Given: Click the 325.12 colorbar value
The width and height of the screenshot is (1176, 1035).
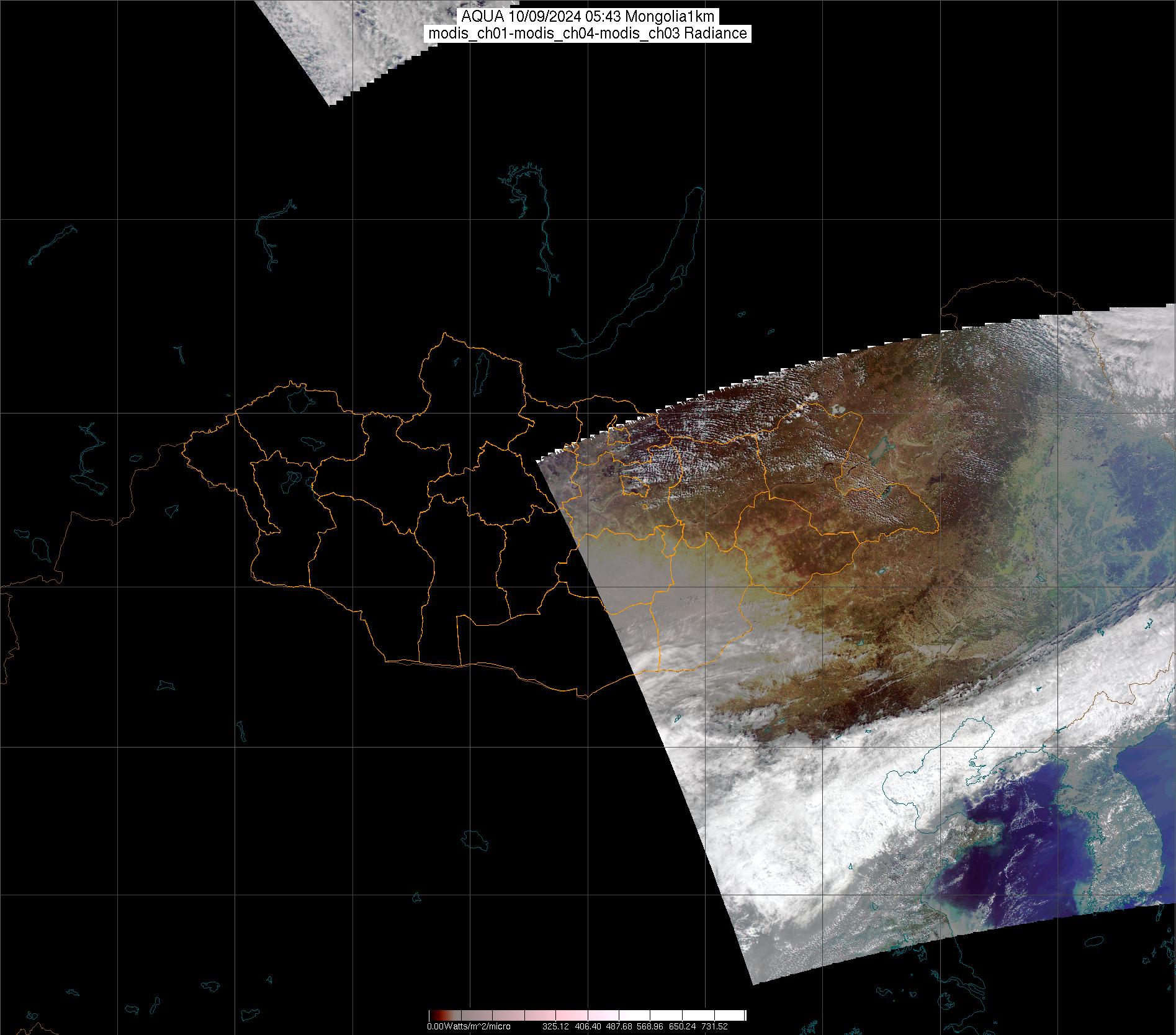Looking at the screenshot, I should click(x=556, y=1027).
